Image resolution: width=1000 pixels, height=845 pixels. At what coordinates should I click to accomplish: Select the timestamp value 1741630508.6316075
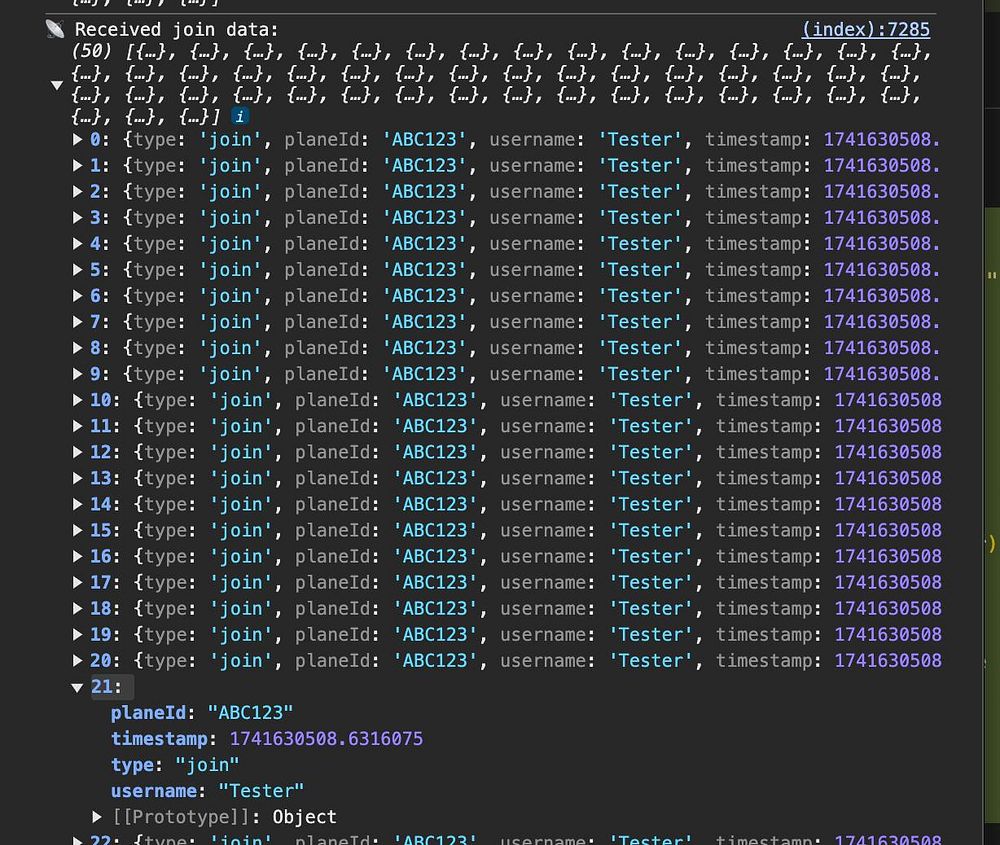[326, 738]
